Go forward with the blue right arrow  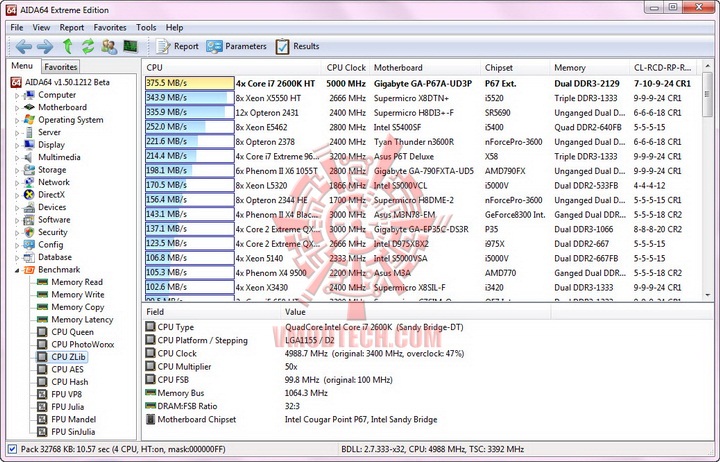click(45, 46)
